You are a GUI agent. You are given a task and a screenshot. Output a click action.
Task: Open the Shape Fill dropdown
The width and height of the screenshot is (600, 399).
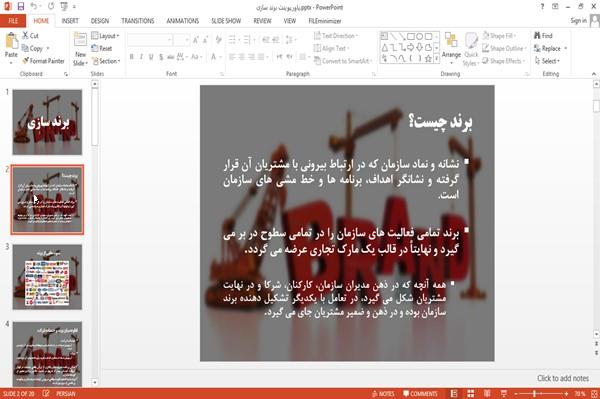click(x=499, y=36)
